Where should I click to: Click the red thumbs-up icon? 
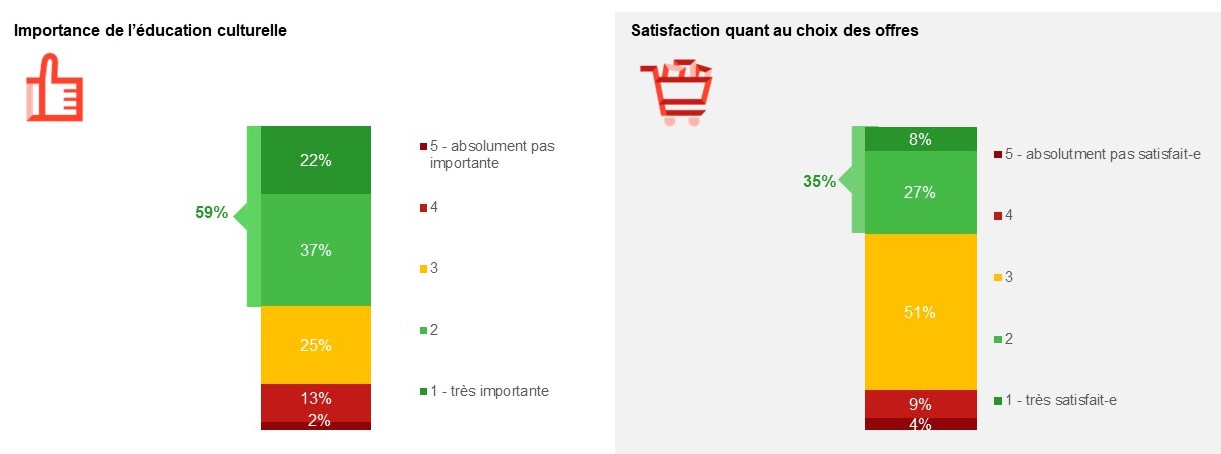(54, 89)
